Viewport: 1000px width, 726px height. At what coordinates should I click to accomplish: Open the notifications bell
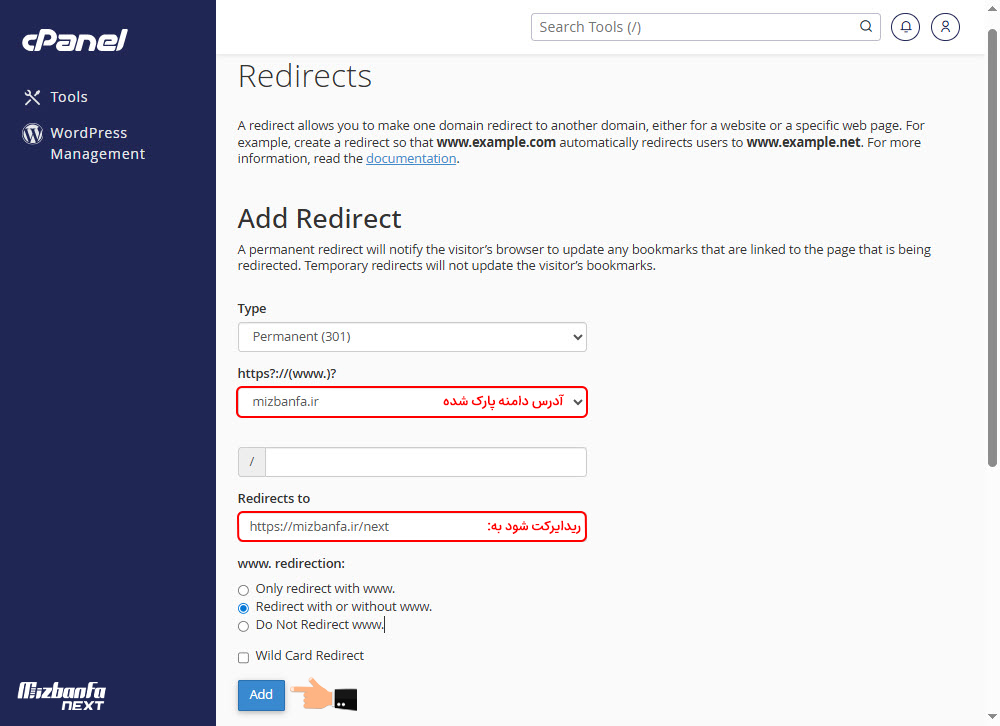(x=905, y=27)
